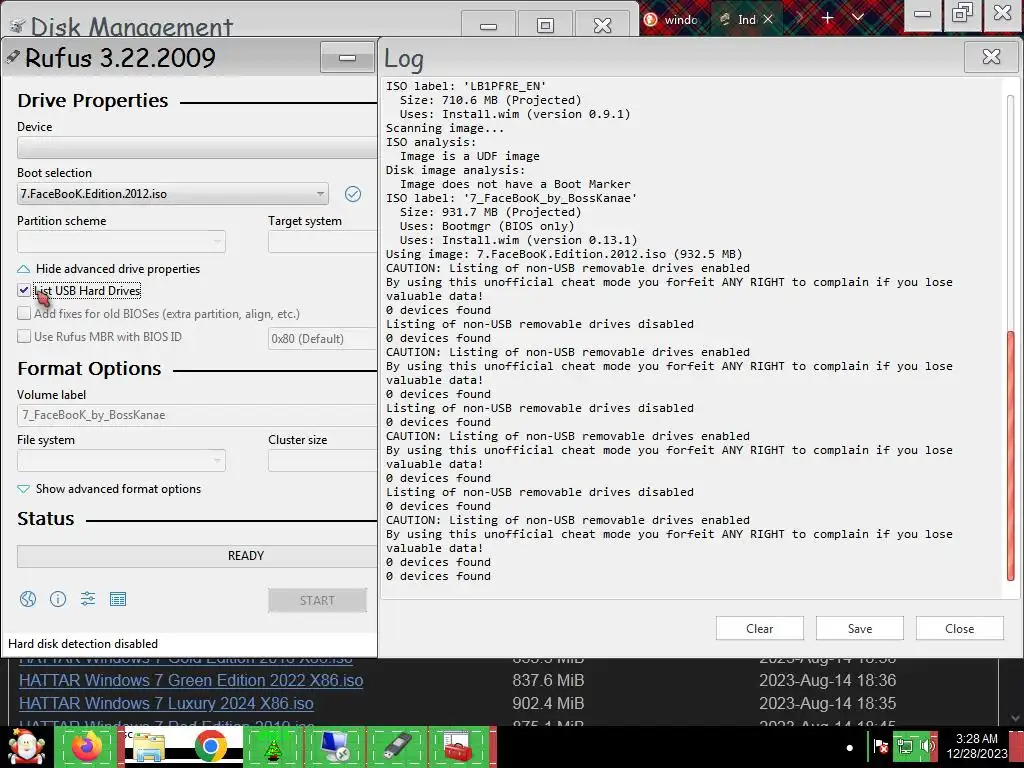Click the 2023-Aug-14 18:36 date cell
Screen dimensions: 1024x768
tap(827, 680)
